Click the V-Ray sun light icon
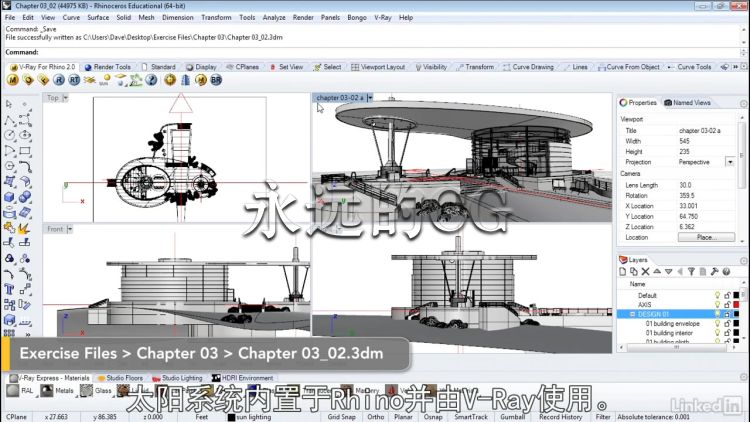Viewport: 750px width, 422px height. click(x=105, y=80)
